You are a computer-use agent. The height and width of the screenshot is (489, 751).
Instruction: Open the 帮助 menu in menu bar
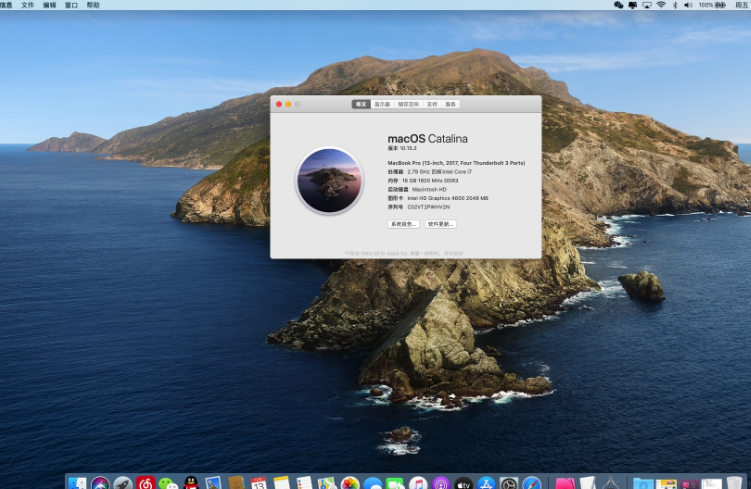[x=93, y=5]
